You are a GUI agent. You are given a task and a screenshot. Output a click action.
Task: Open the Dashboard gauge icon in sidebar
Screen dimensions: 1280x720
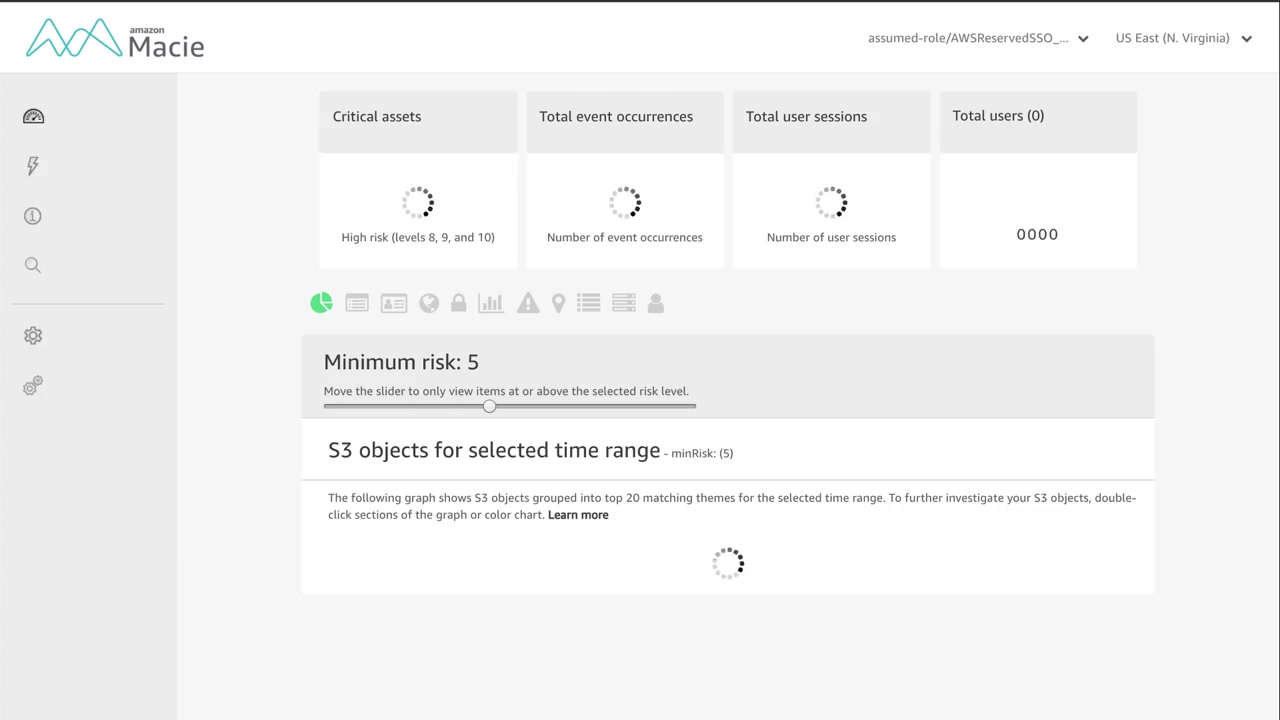click(x=33, y=117)
